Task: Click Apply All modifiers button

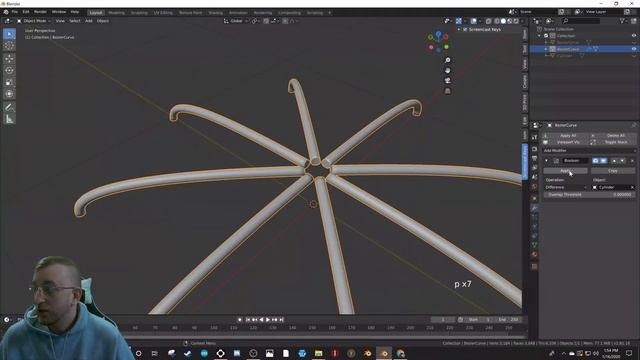Action: [x=565, y=136]
